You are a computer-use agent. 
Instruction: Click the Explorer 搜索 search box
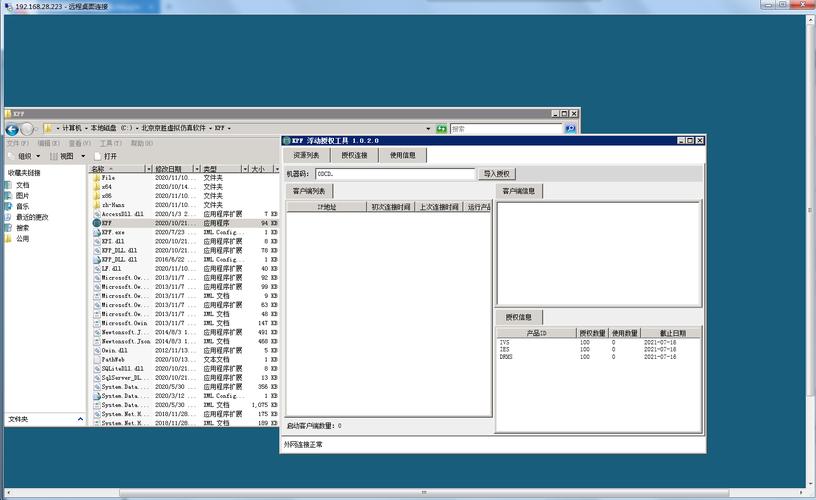506,129
